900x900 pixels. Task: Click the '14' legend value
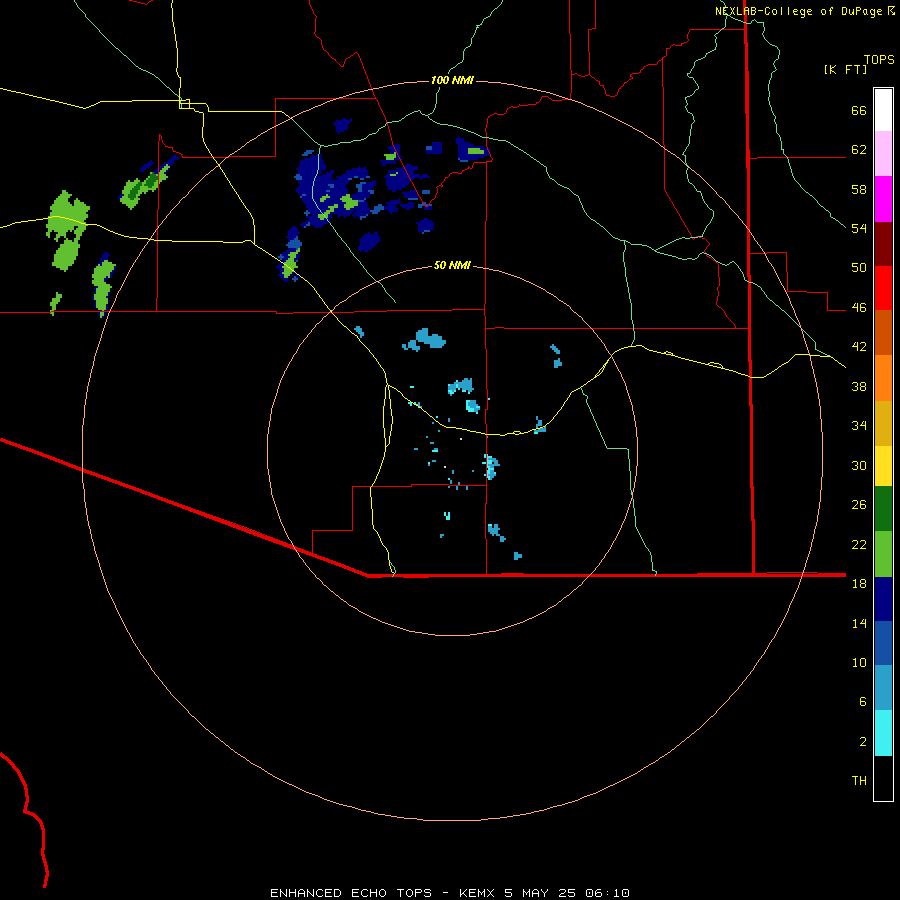click(x=859, y=623)
